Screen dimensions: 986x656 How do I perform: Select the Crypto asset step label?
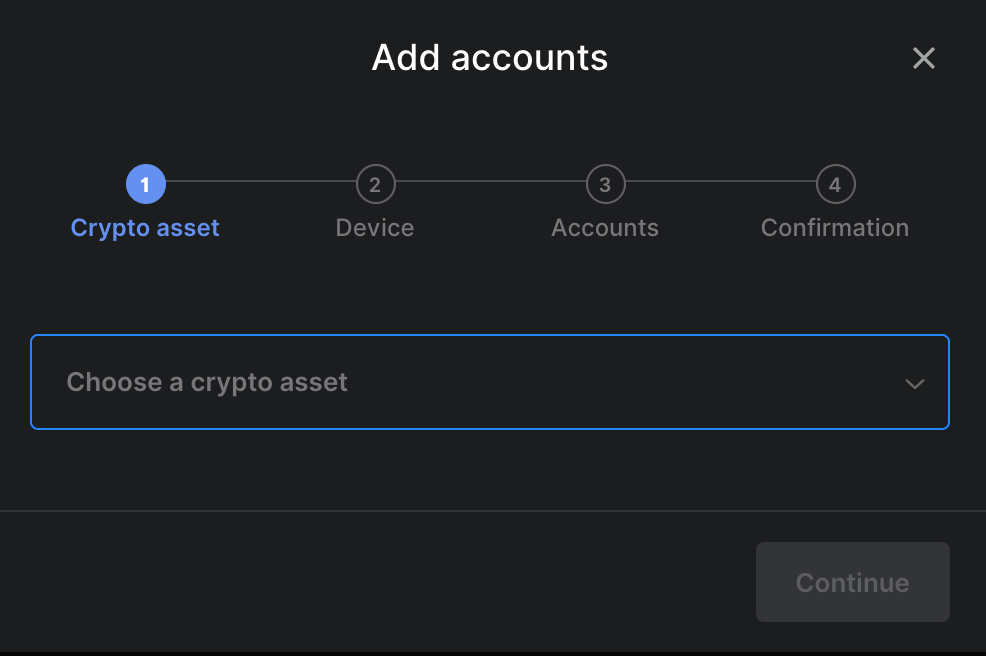[x=145, y=228]
